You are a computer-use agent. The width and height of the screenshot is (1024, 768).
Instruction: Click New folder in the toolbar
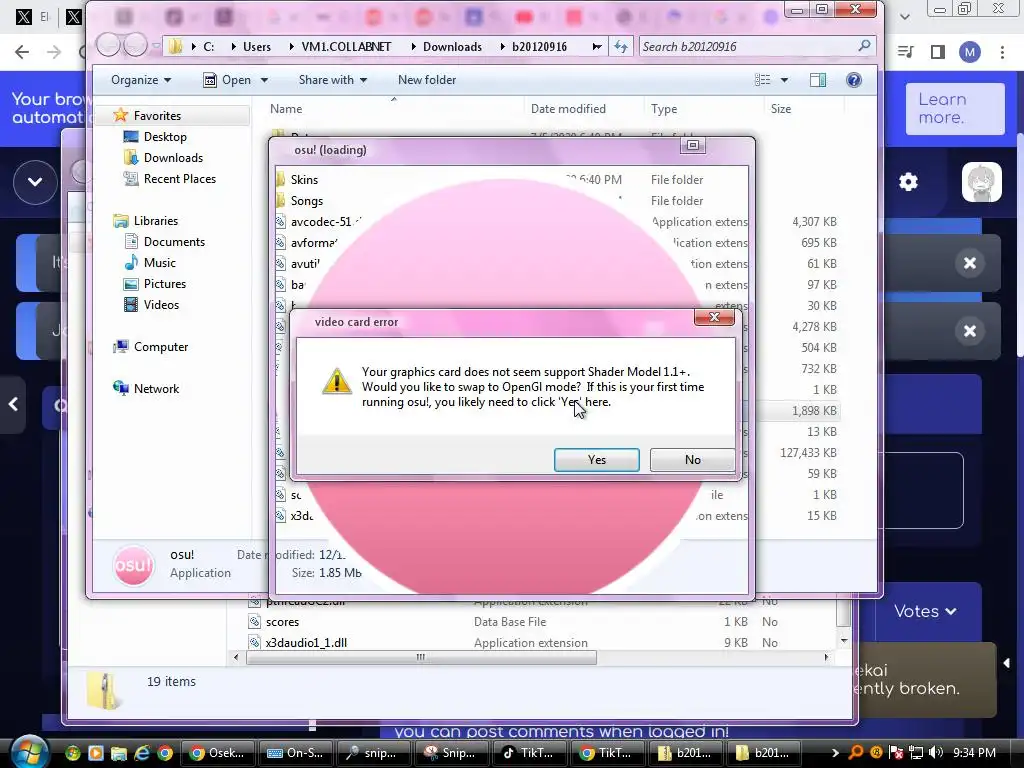(427, 80)
